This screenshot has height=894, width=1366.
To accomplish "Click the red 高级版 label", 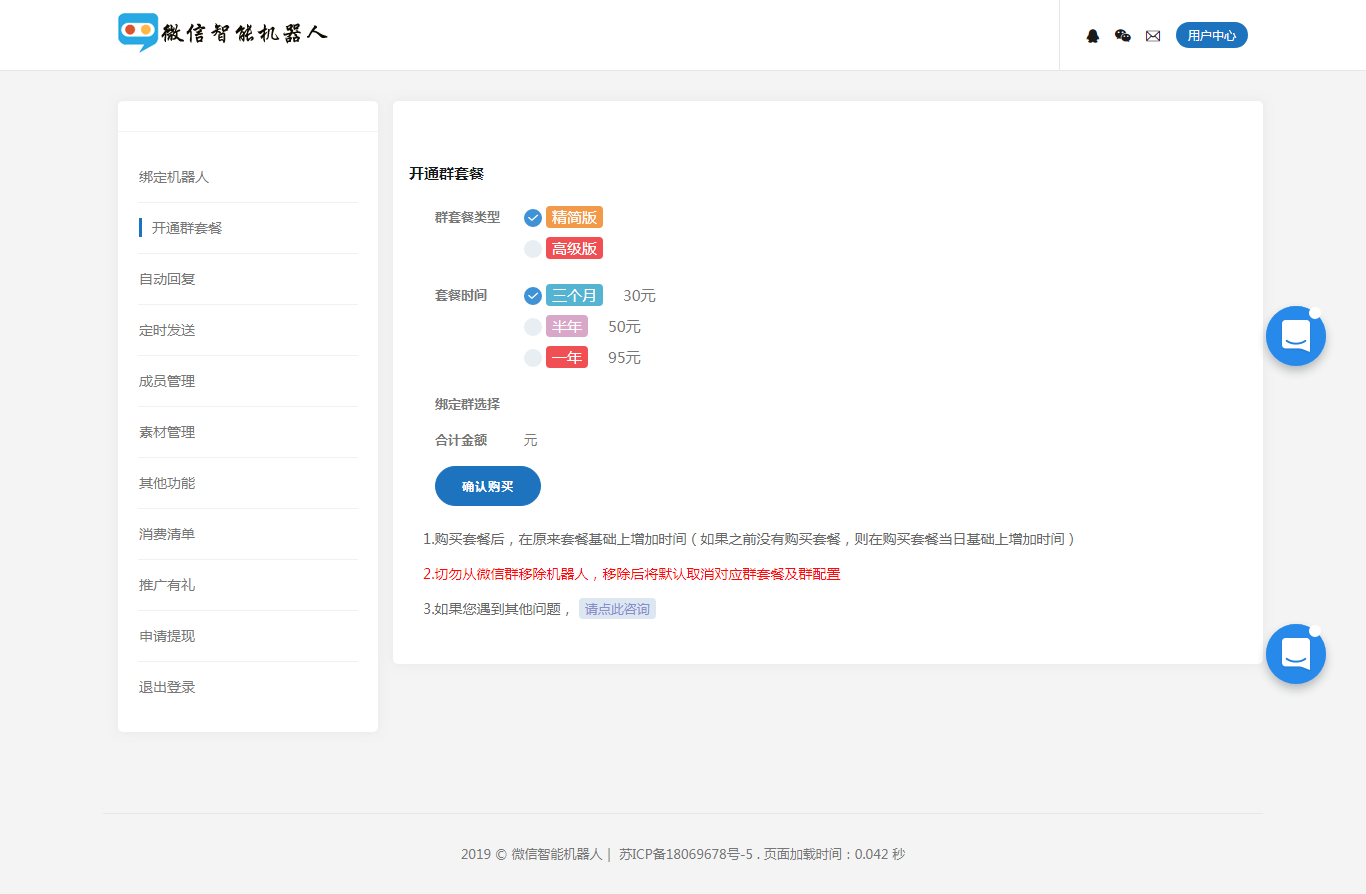I will tap(574, 249).
